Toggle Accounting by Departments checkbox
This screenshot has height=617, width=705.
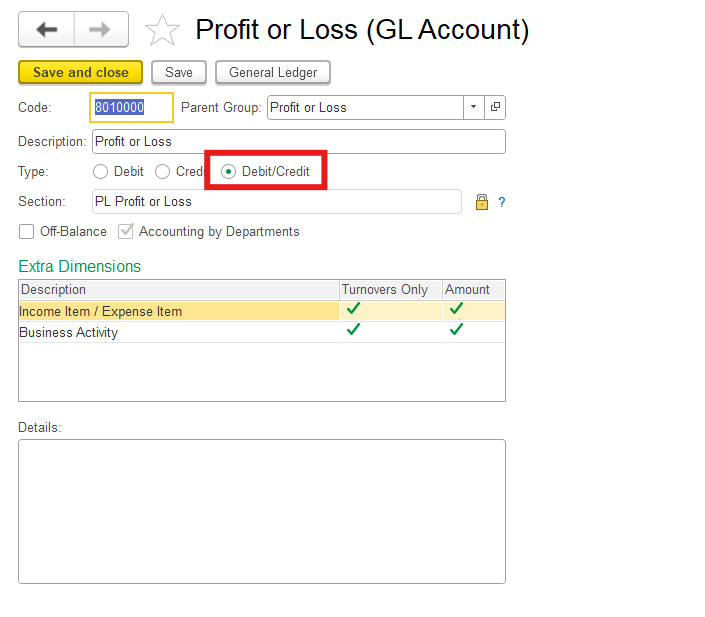[x=126, y=232]
